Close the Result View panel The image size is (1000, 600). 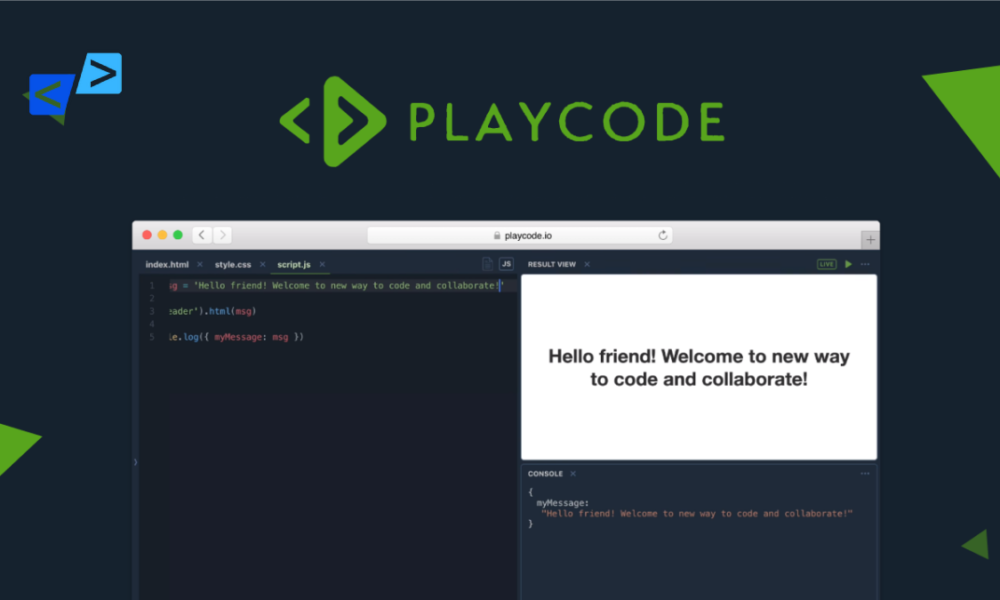click(586, 264)
